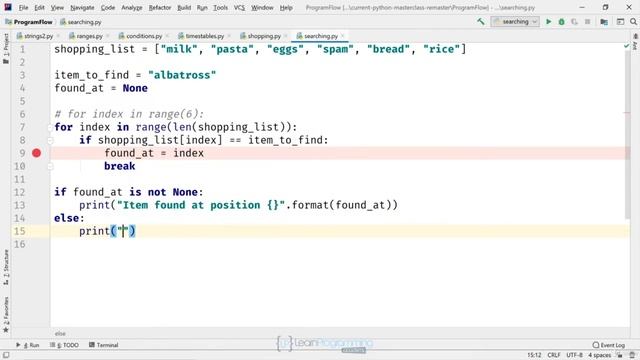The width and height of the screenshot is (640, 360).
Task: Click the Run Anything window icon
Action: [x=620, y=22]
